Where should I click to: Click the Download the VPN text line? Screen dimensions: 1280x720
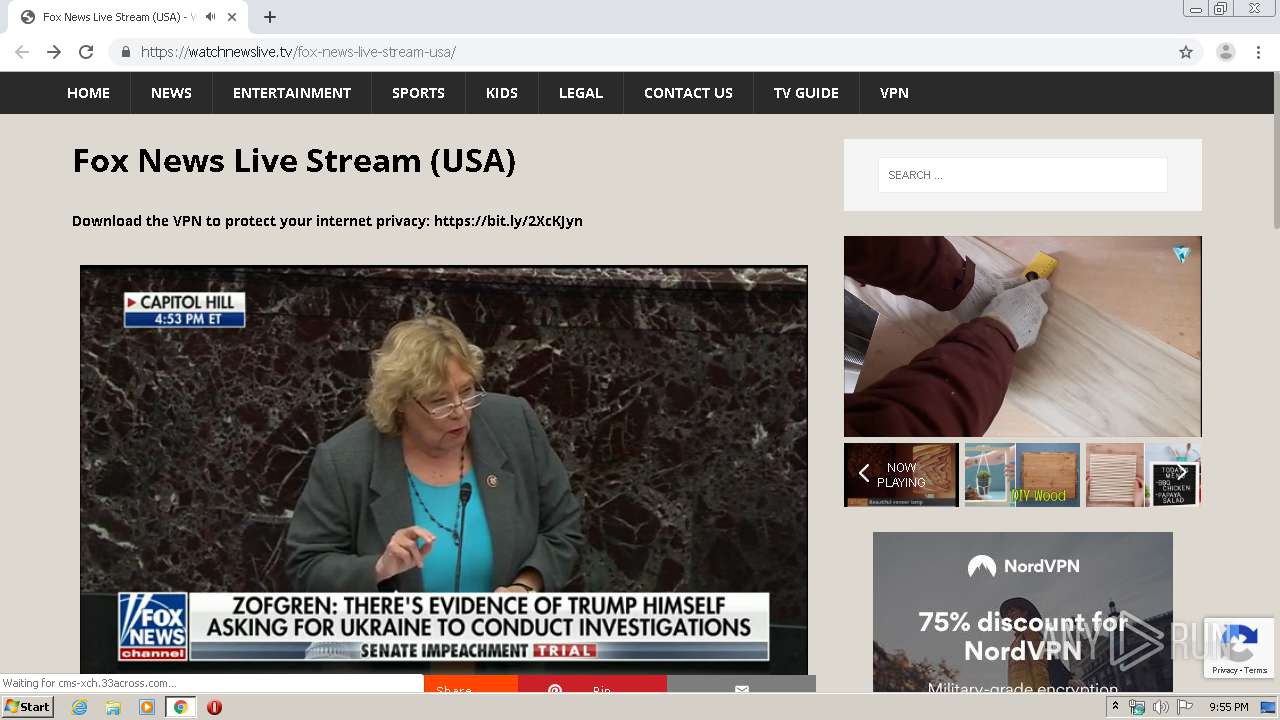click(x=327, y=221)
